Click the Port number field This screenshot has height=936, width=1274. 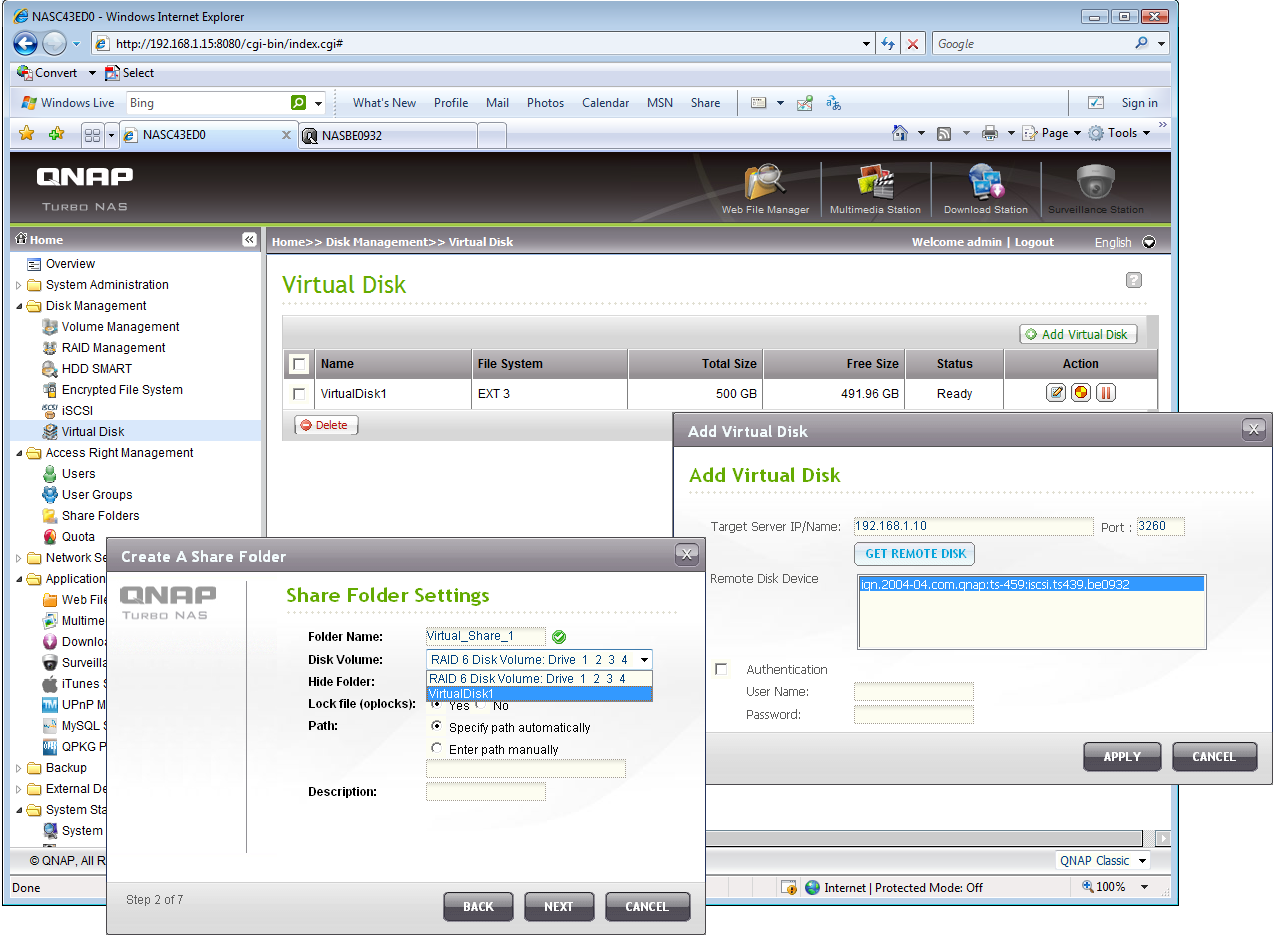pos(1160,526)
